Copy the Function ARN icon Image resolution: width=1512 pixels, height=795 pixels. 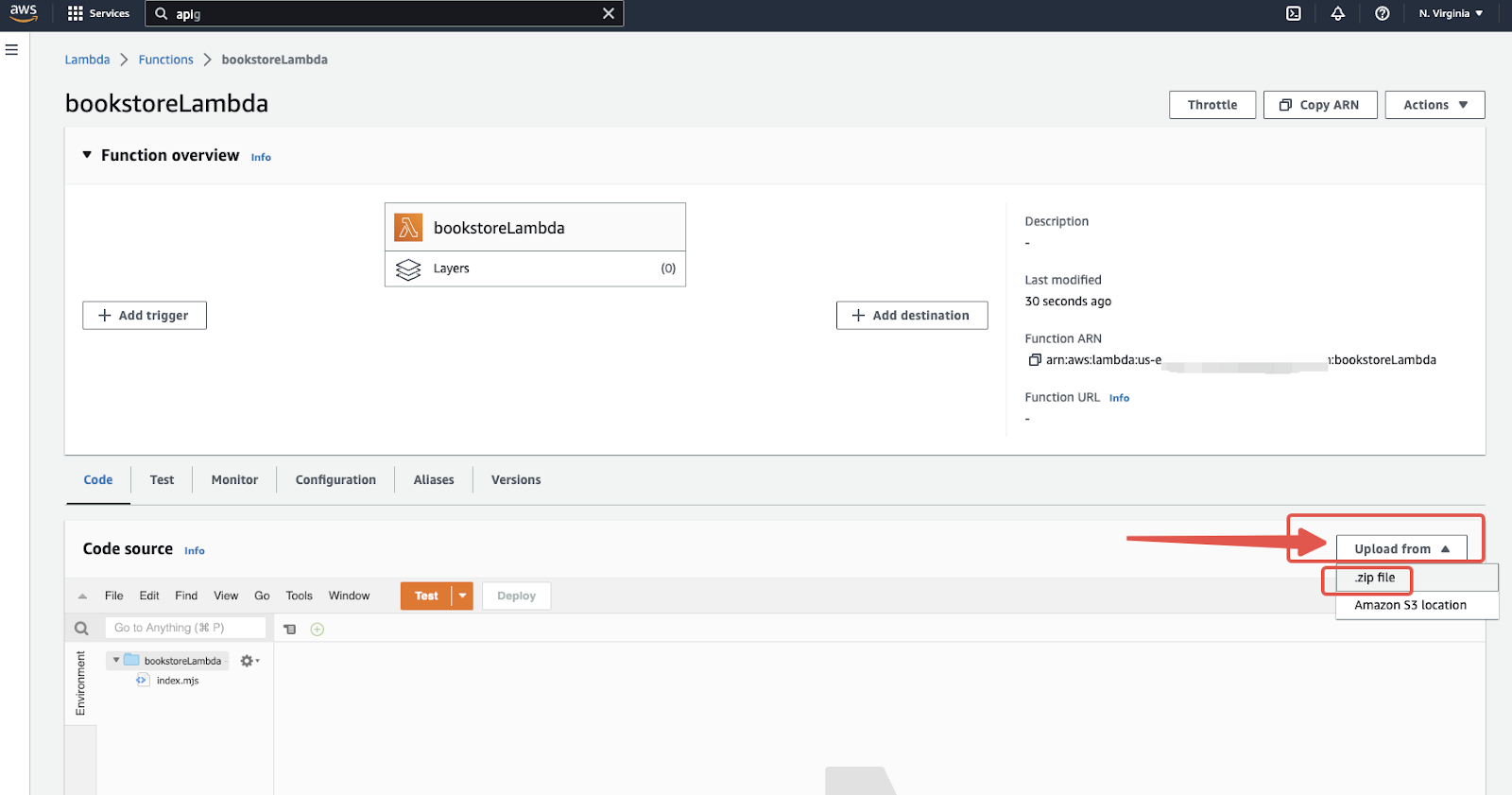[x=1035, y=360]
